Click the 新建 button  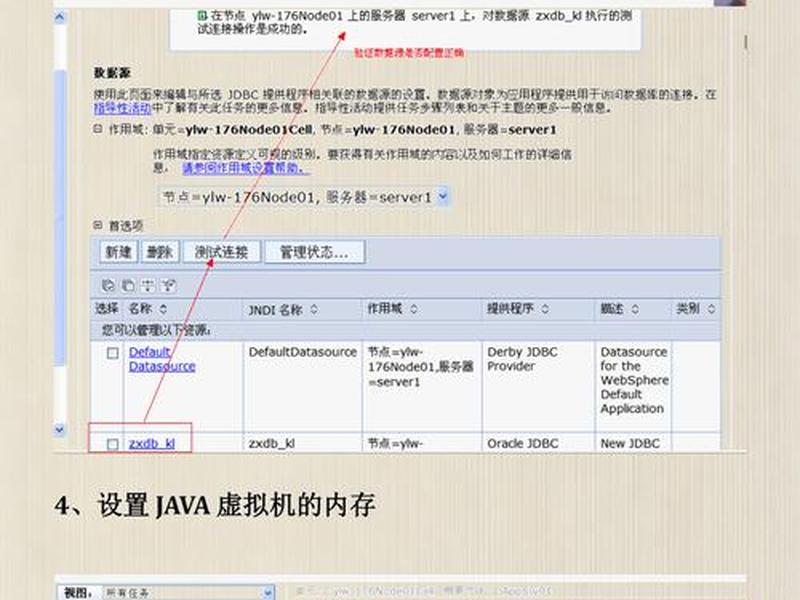[118, 252]
